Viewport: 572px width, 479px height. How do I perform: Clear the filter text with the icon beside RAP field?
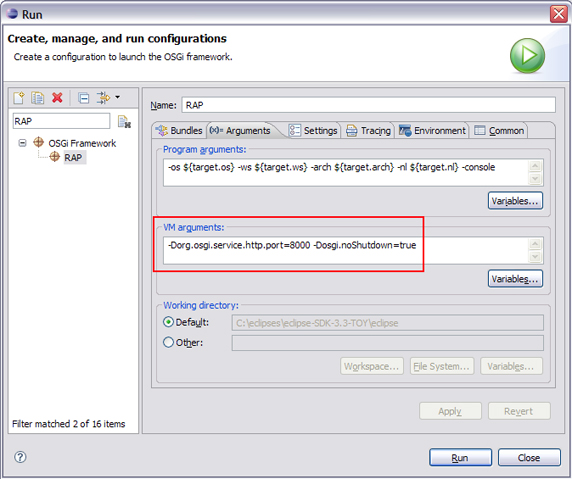(x=124, y=121)
